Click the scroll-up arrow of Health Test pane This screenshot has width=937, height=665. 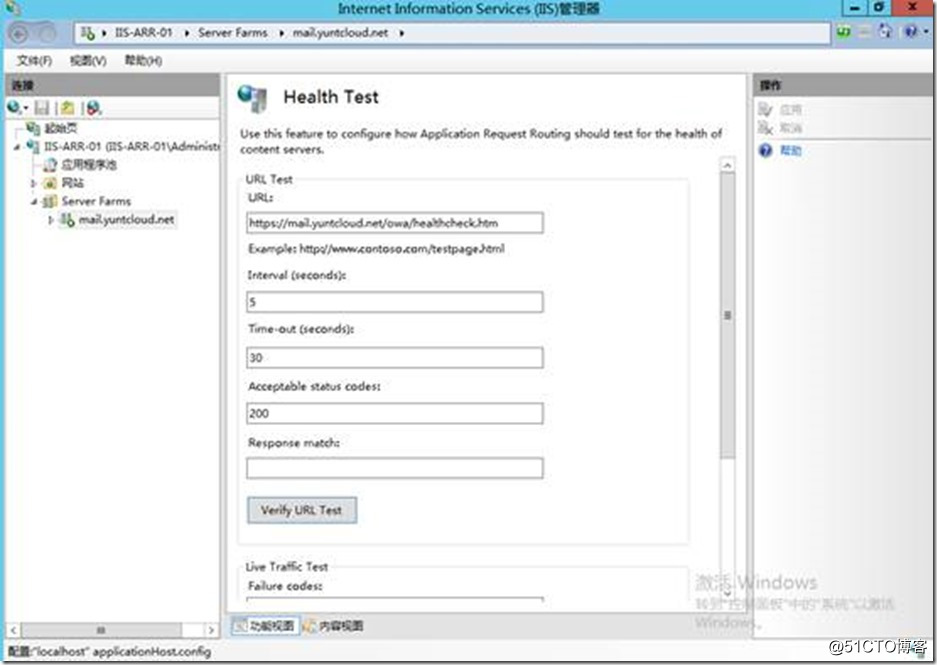(x=727, y=165)
